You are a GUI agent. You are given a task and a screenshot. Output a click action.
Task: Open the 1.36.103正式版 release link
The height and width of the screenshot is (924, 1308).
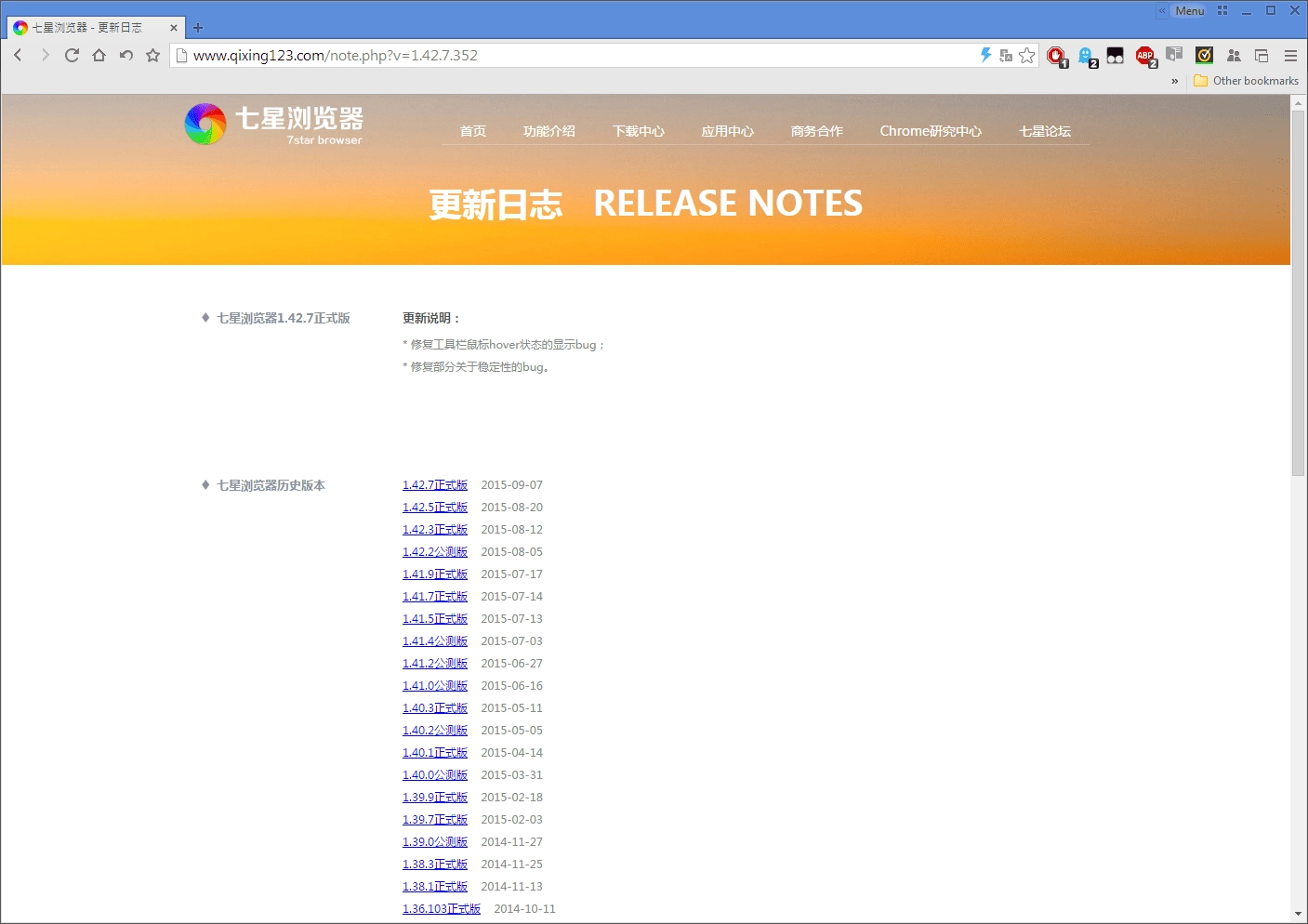pos(442,909)
